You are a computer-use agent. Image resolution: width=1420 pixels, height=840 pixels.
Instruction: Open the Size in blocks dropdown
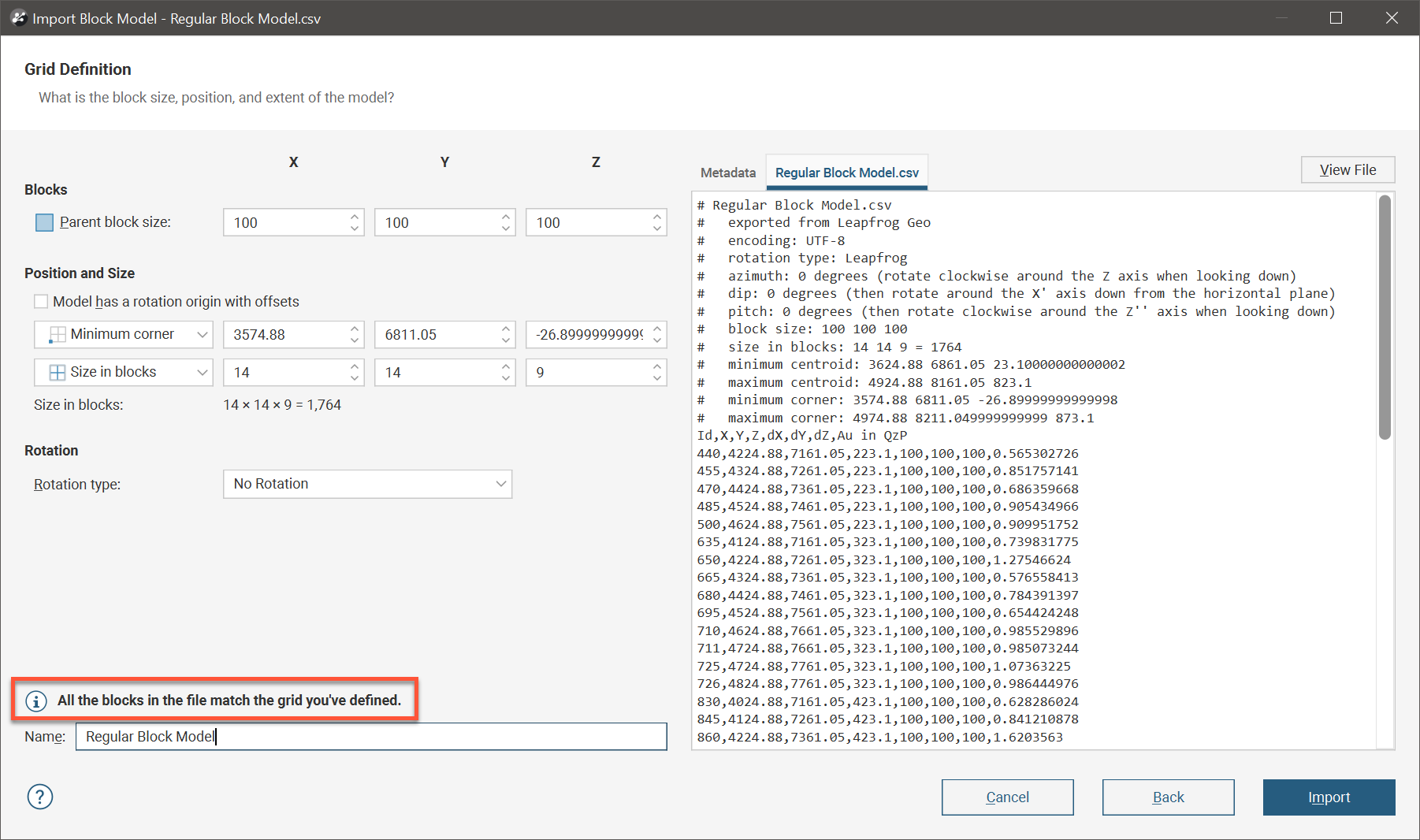(124, 372)
